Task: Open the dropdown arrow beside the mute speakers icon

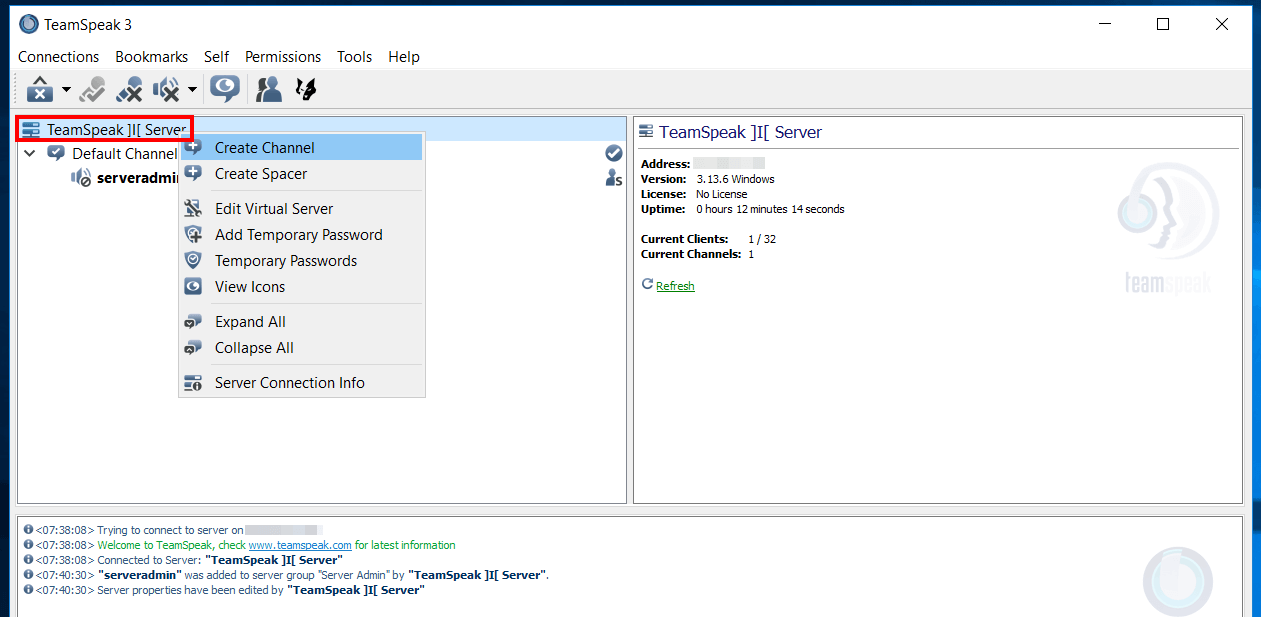Action: [x=190, y=89]
